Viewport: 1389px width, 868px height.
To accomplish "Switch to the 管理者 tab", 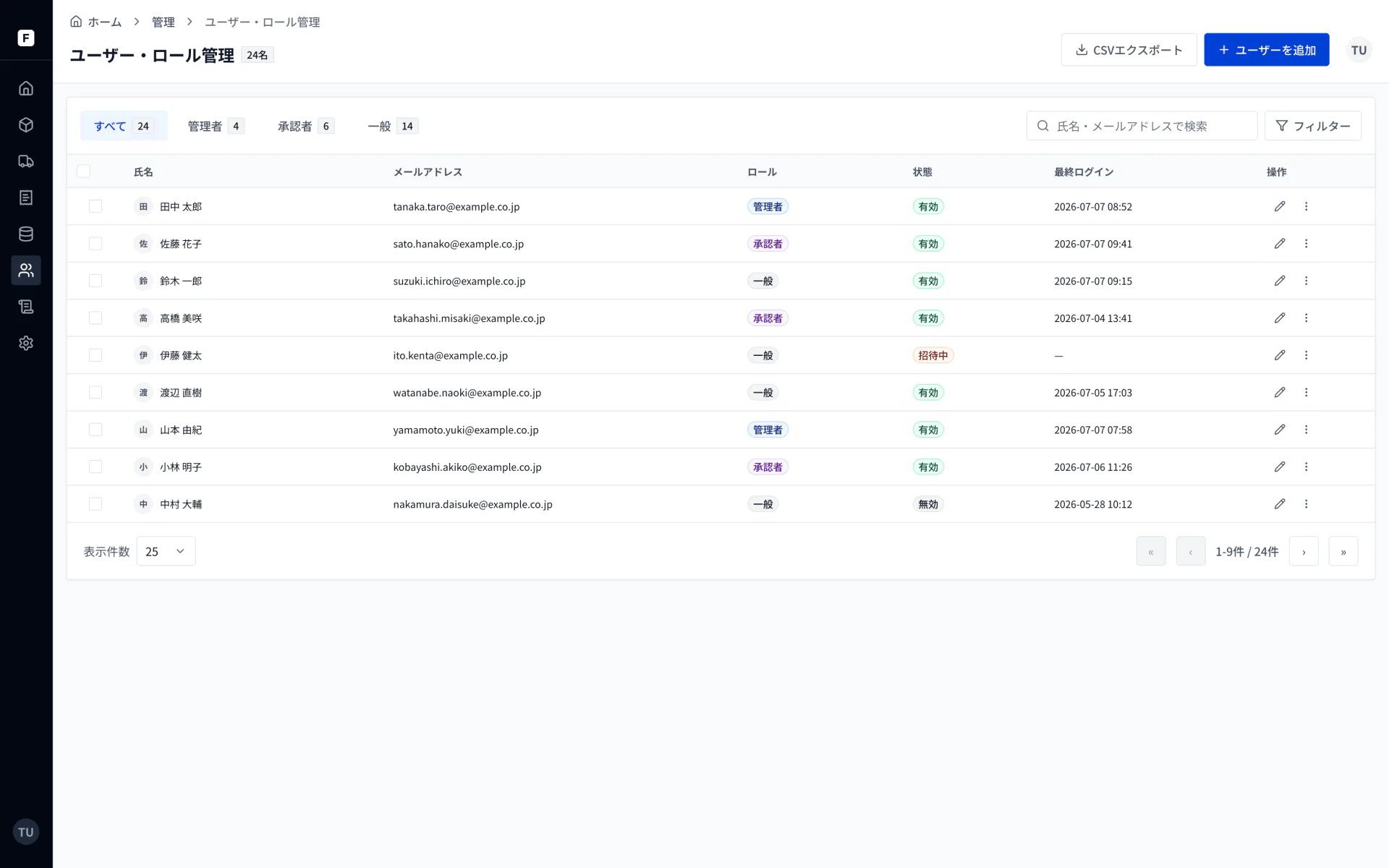I will point(215,126).
